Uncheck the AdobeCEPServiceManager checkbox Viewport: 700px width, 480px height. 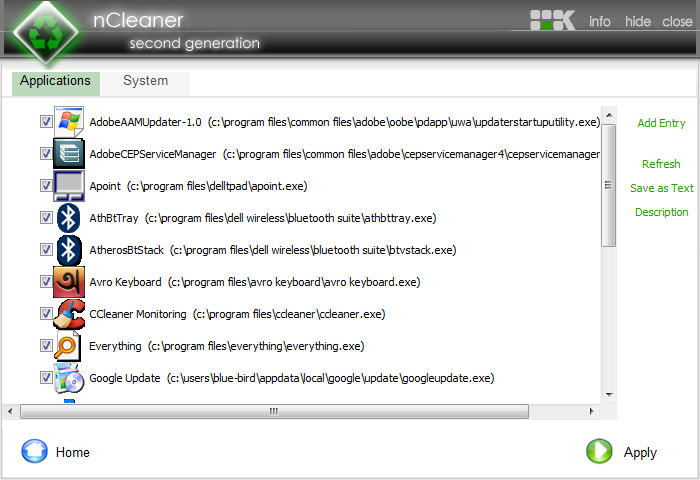(46, 154)
